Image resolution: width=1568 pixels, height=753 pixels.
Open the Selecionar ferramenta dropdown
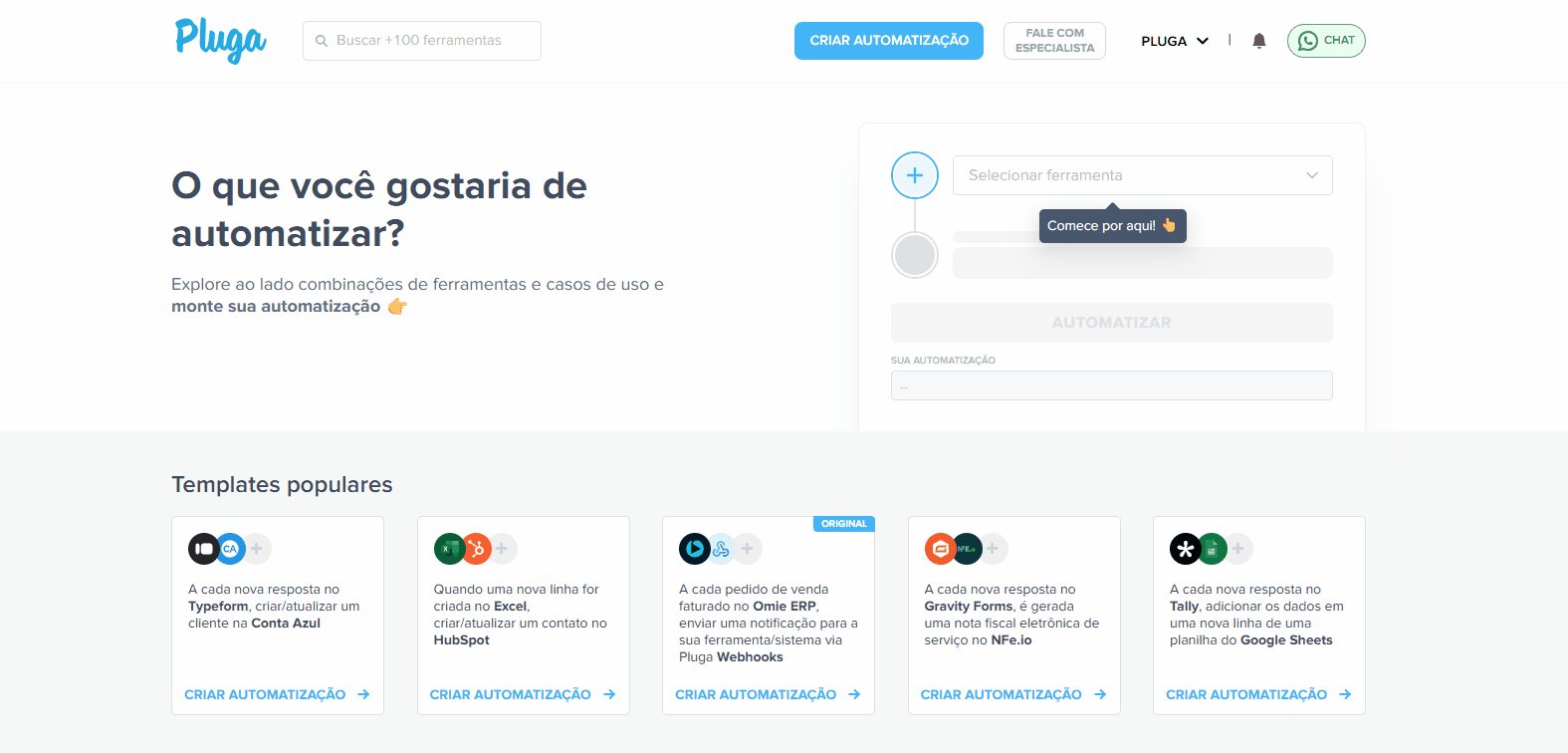click(x=1142, y=175)
